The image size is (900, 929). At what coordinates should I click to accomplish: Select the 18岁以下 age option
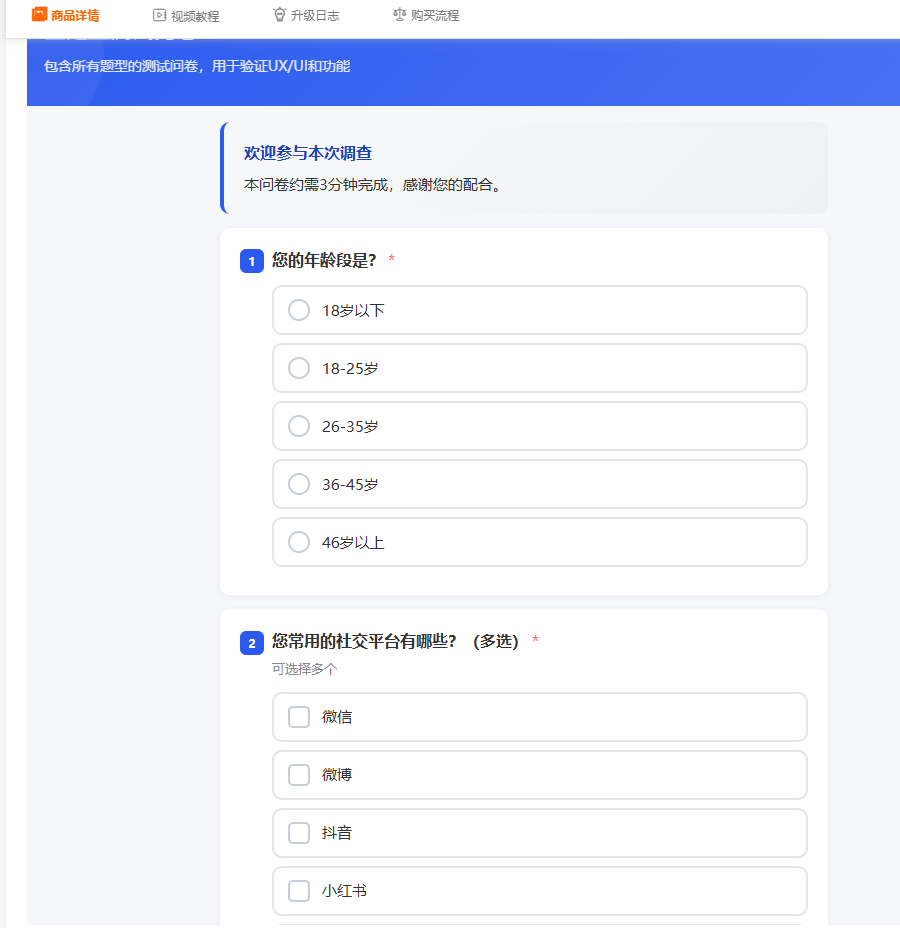coord(299,310)
